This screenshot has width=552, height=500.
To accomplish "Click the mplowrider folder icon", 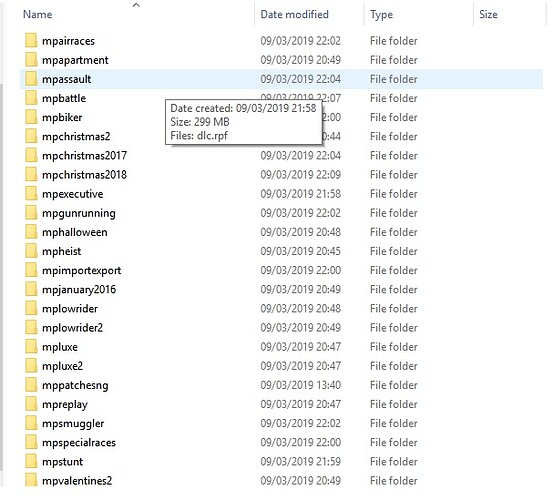I will click(31, 309).
